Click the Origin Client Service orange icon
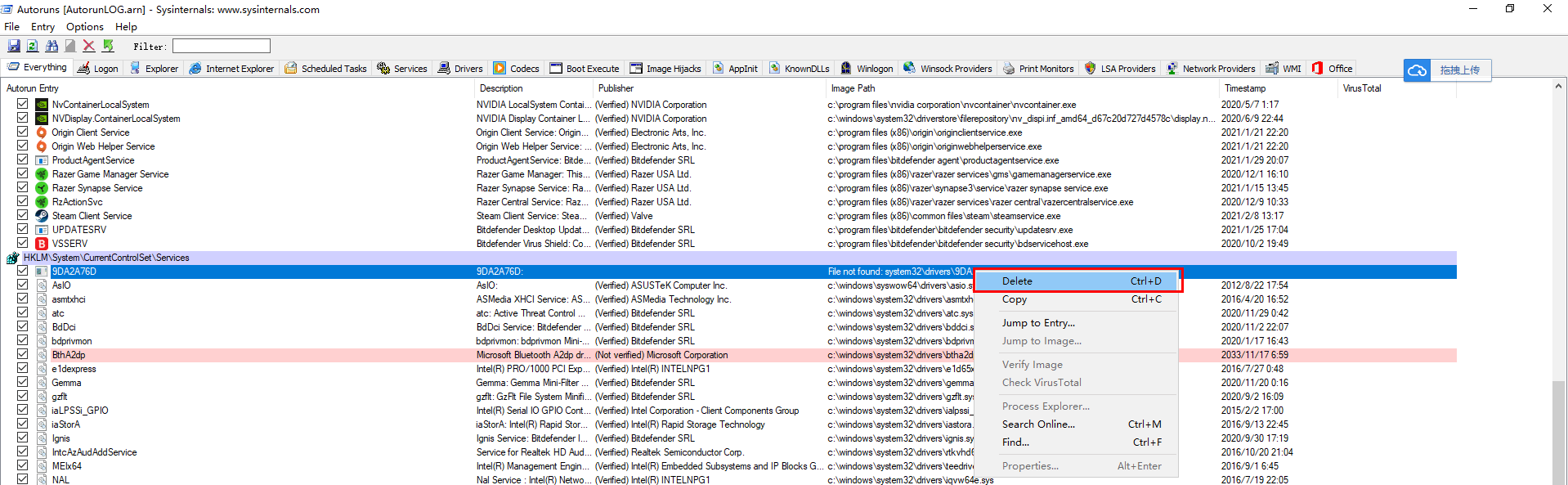This screenshot has width=1568, height=485. pyautogui.click(x=42, y=132)
